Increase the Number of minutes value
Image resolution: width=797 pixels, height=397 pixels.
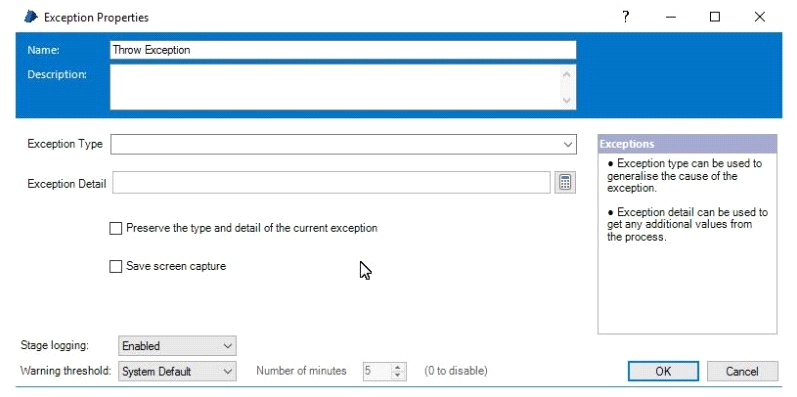pyautogui.click(x=398, y=367)
